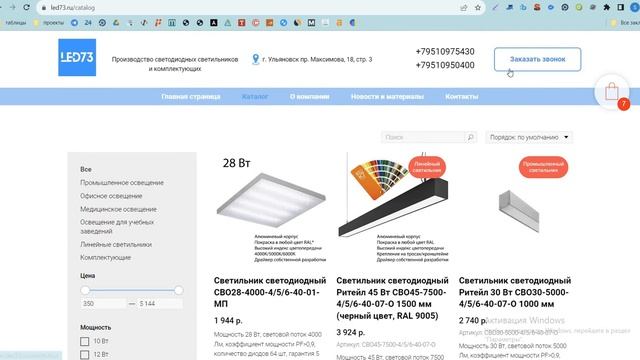Screen dimensions: 640x360
Task: Click the address bar URL led73.ru/catalog
Action: tap(73, 8)
